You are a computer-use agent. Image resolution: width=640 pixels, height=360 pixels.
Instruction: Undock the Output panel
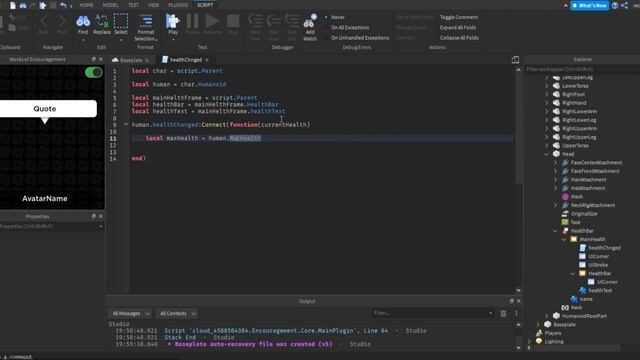[x=511, y=301]
